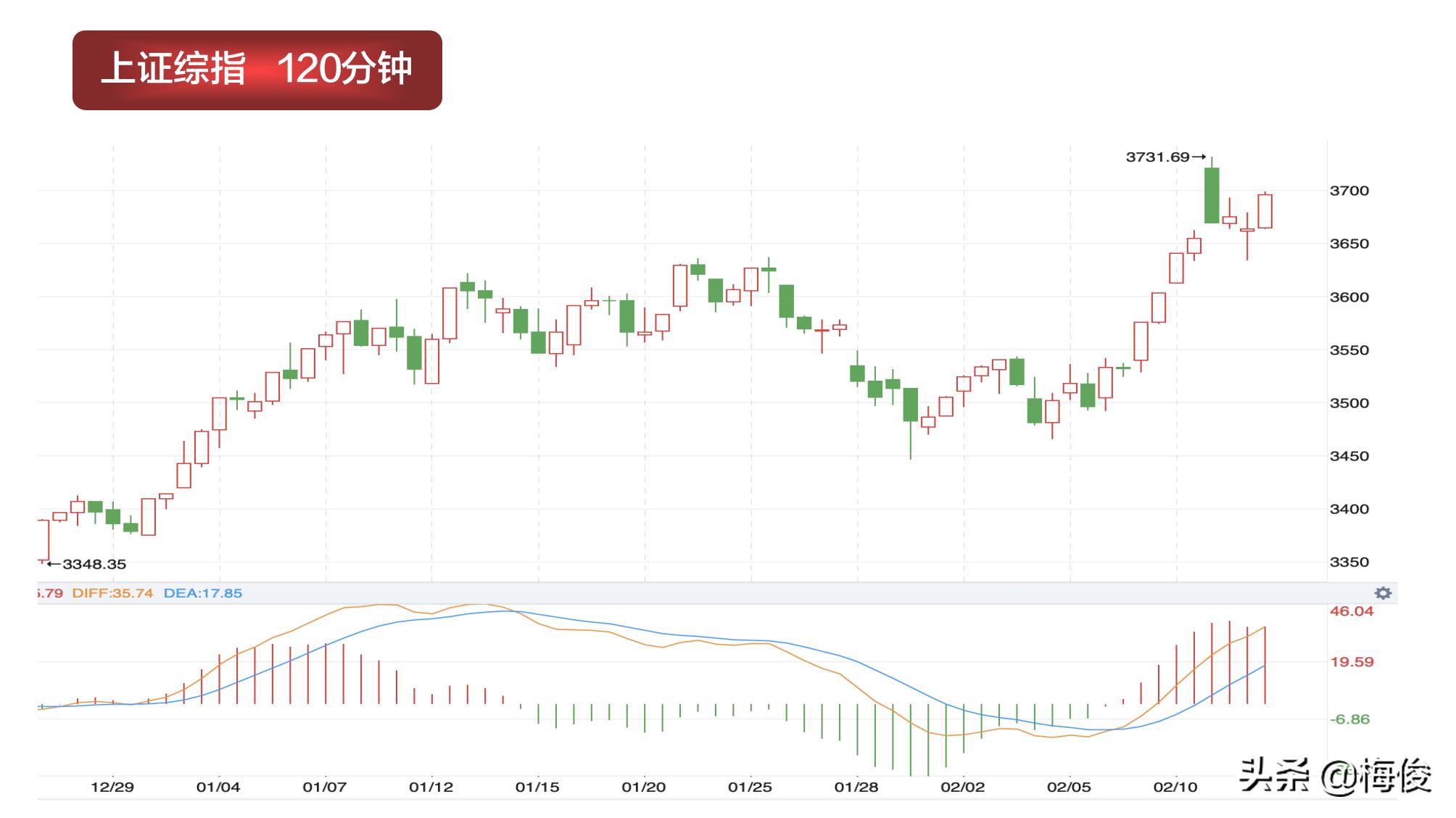
Task: Click the DIFF:35.74 indicator label
Action: coord(112,593)
